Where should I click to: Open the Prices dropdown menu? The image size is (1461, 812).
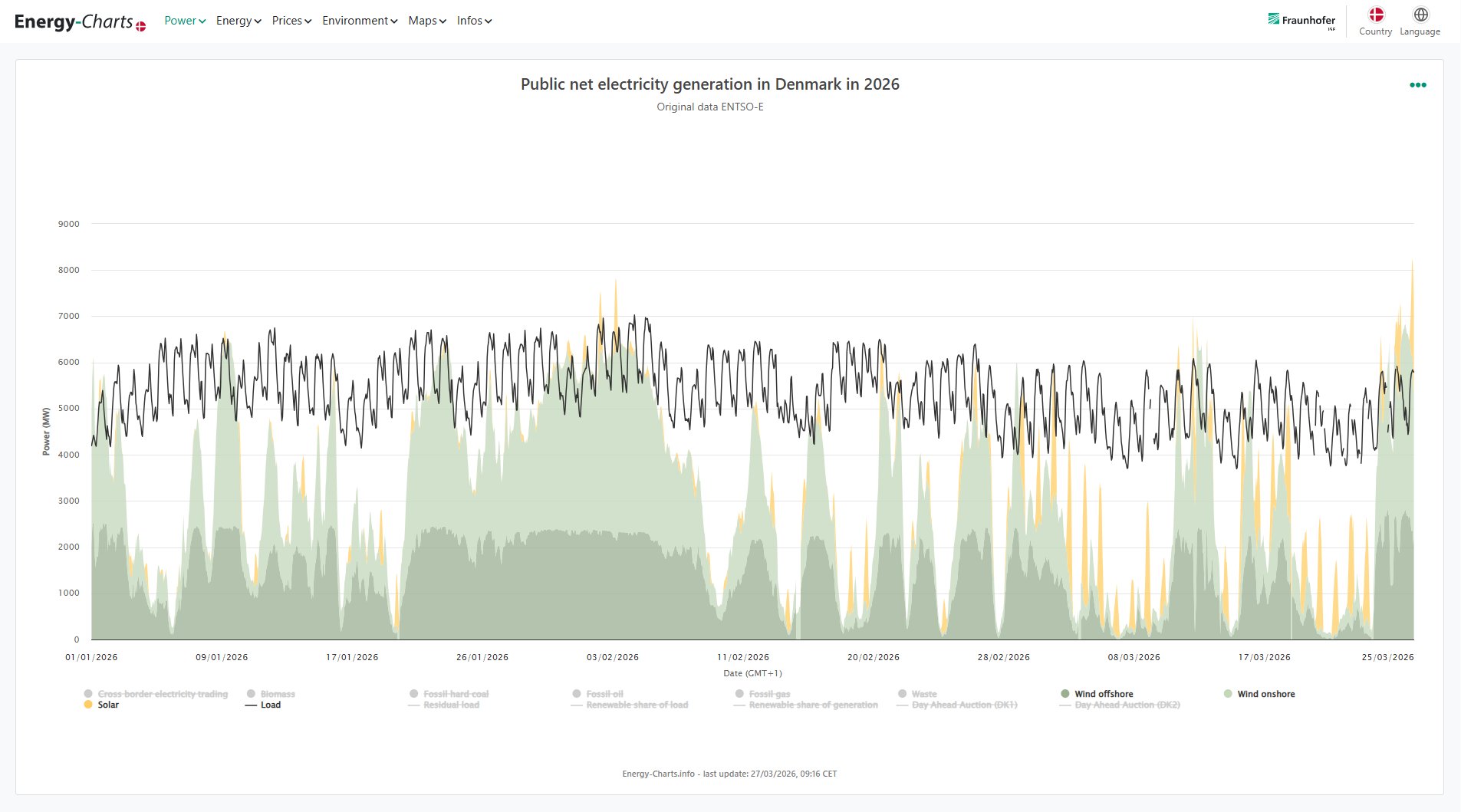click(x=291, y=21)
